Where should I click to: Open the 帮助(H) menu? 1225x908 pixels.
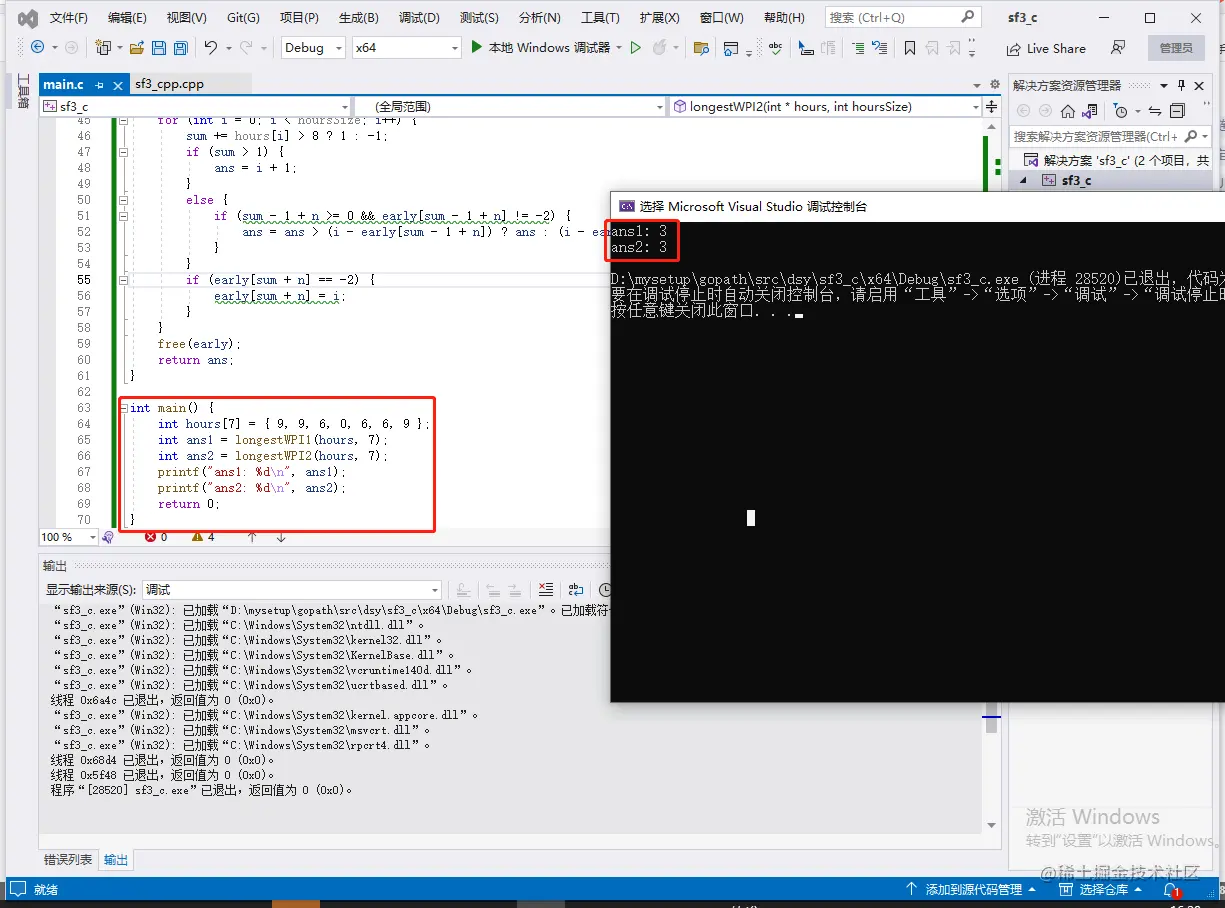coord(784,18)
